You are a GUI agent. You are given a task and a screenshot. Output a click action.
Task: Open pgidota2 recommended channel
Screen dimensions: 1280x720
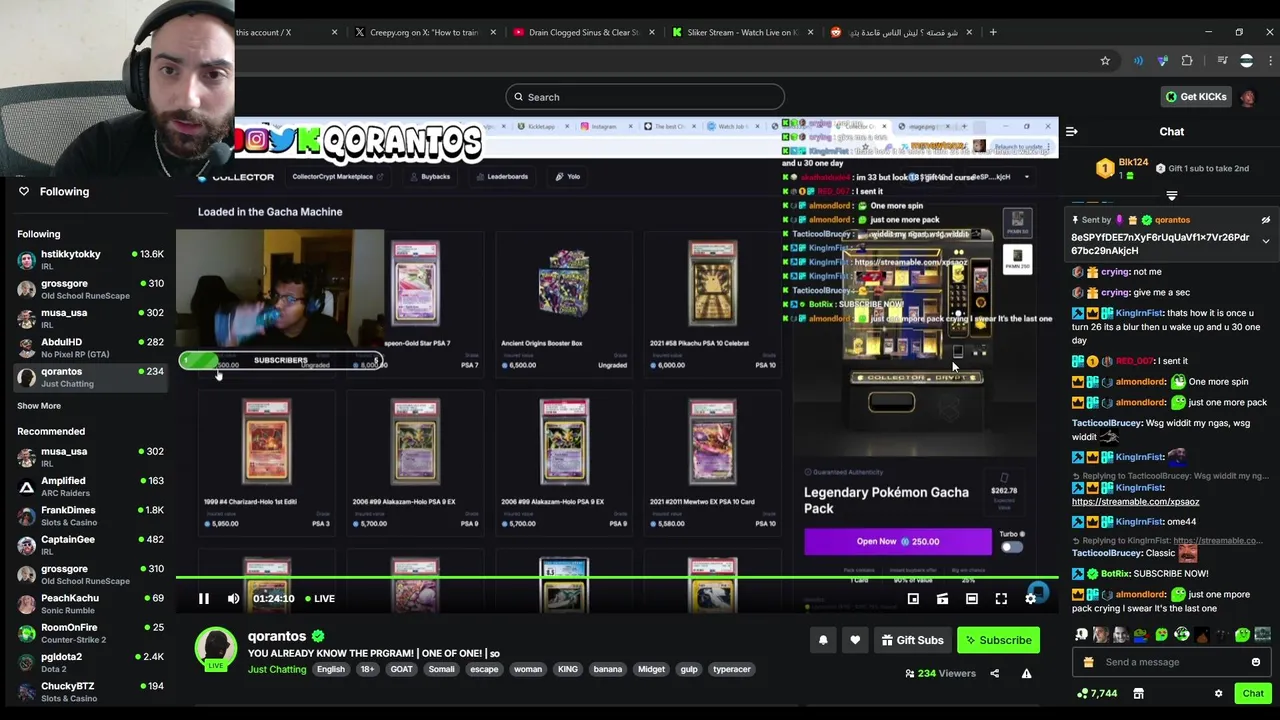90,662
